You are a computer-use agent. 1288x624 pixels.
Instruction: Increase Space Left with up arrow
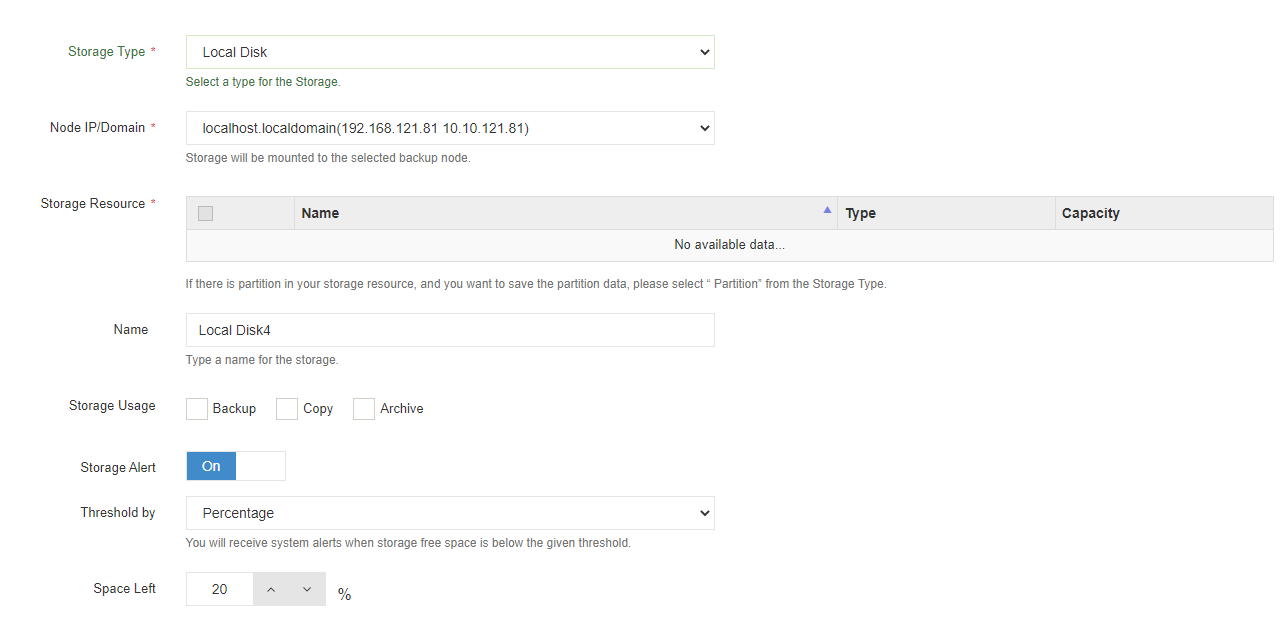click(x=271, y=589)
